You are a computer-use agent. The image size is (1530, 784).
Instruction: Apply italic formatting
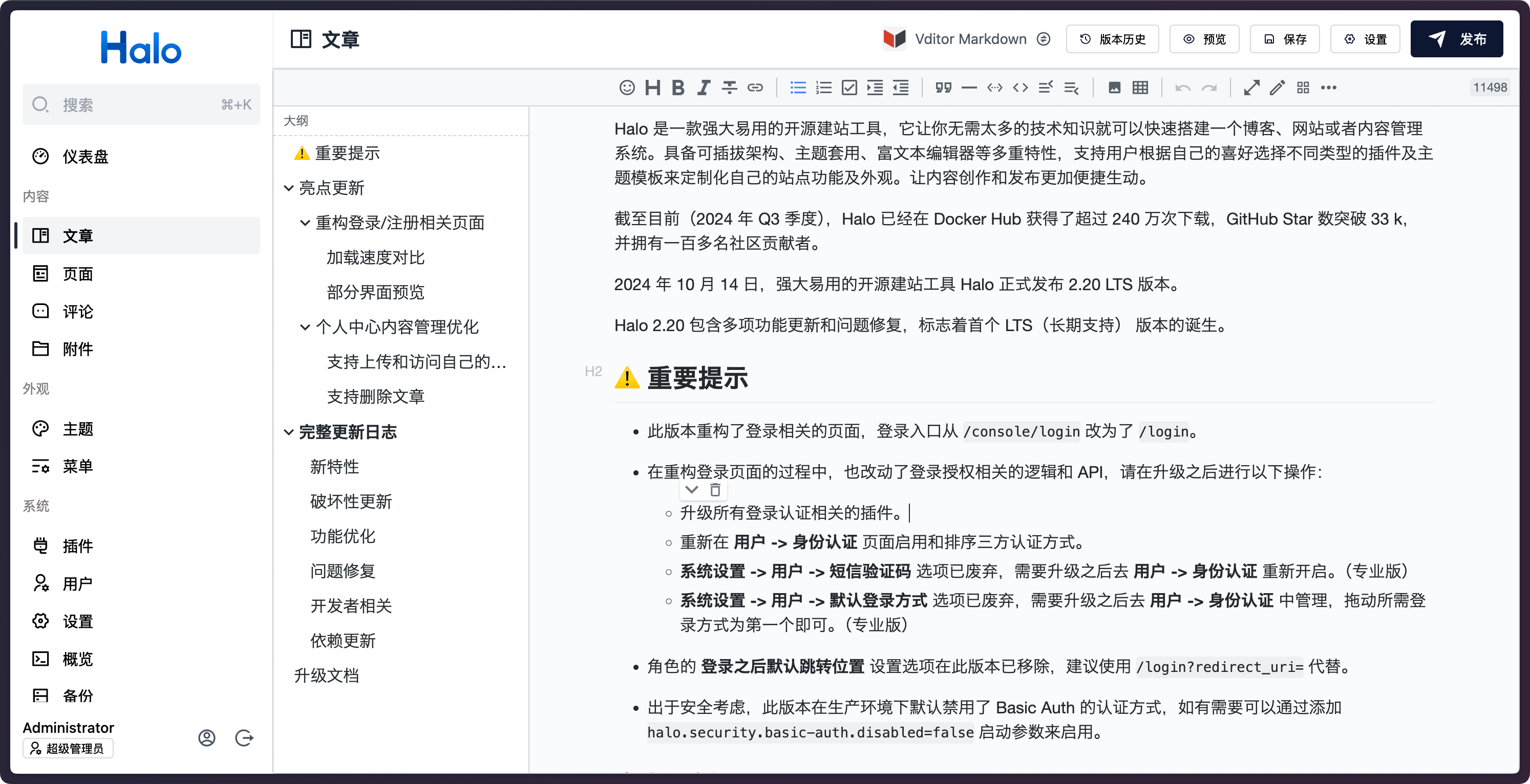point(704,88)
